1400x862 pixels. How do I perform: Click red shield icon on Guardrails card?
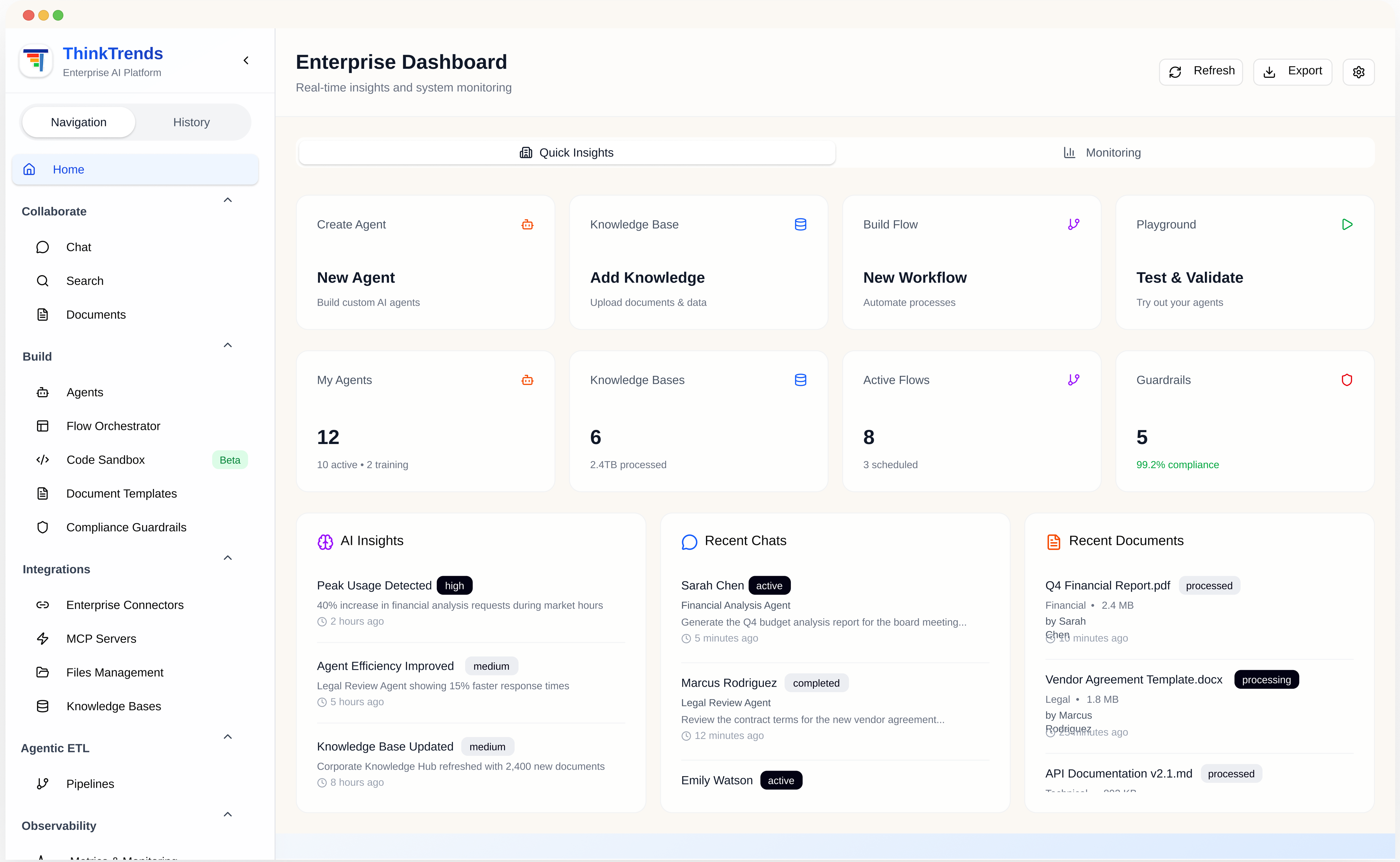[1347, 380]
